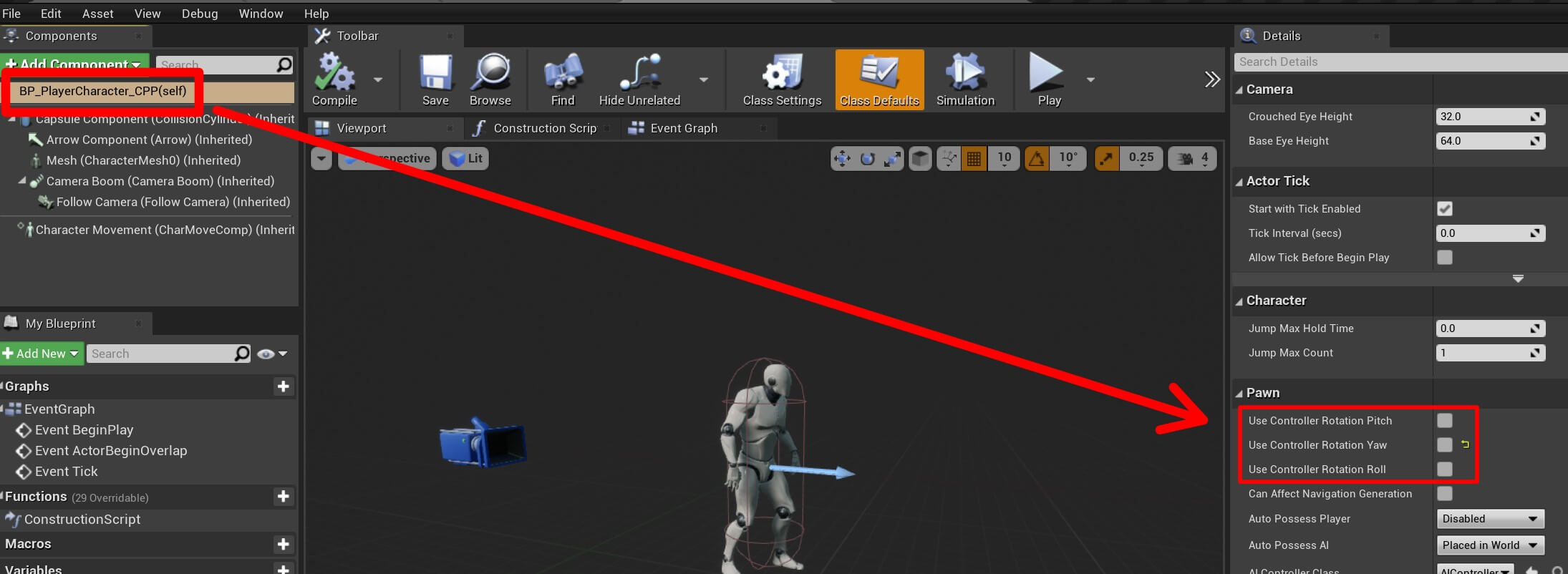Open Auto Possess AI dropdown

(1490, 545)
